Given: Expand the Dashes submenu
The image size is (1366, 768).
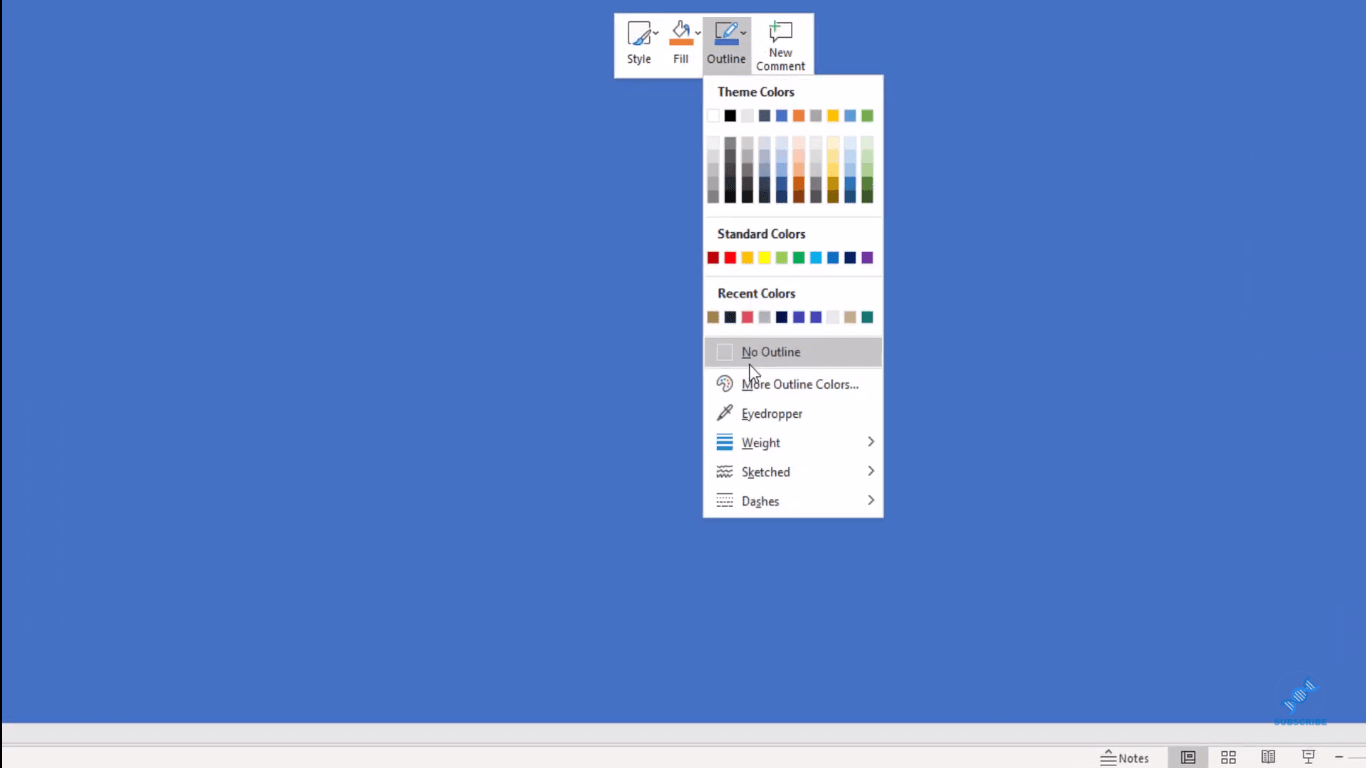Looking at the screenshot, I should [x=793, y=501].
